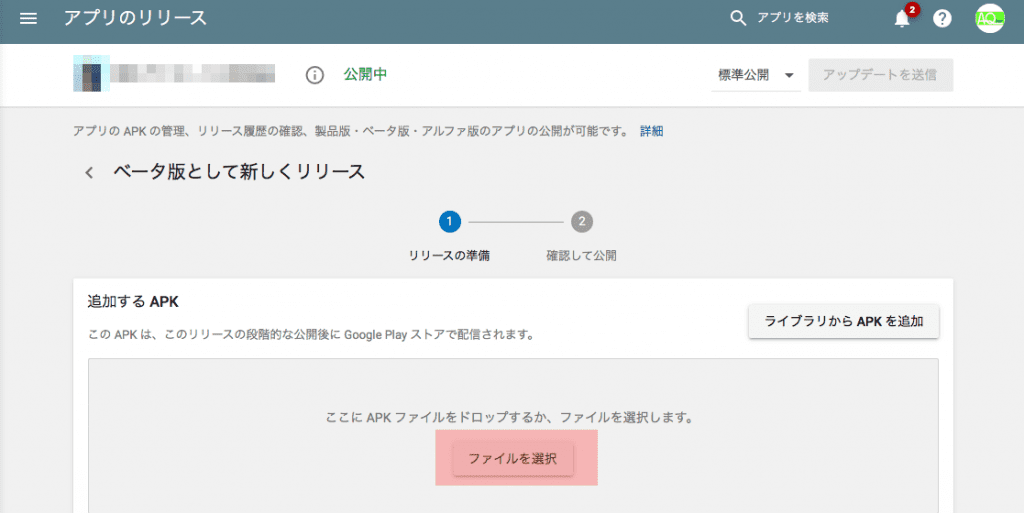Open the 詳細 link
This screenshot has width=1024, height=513.
tap(651, 131)
